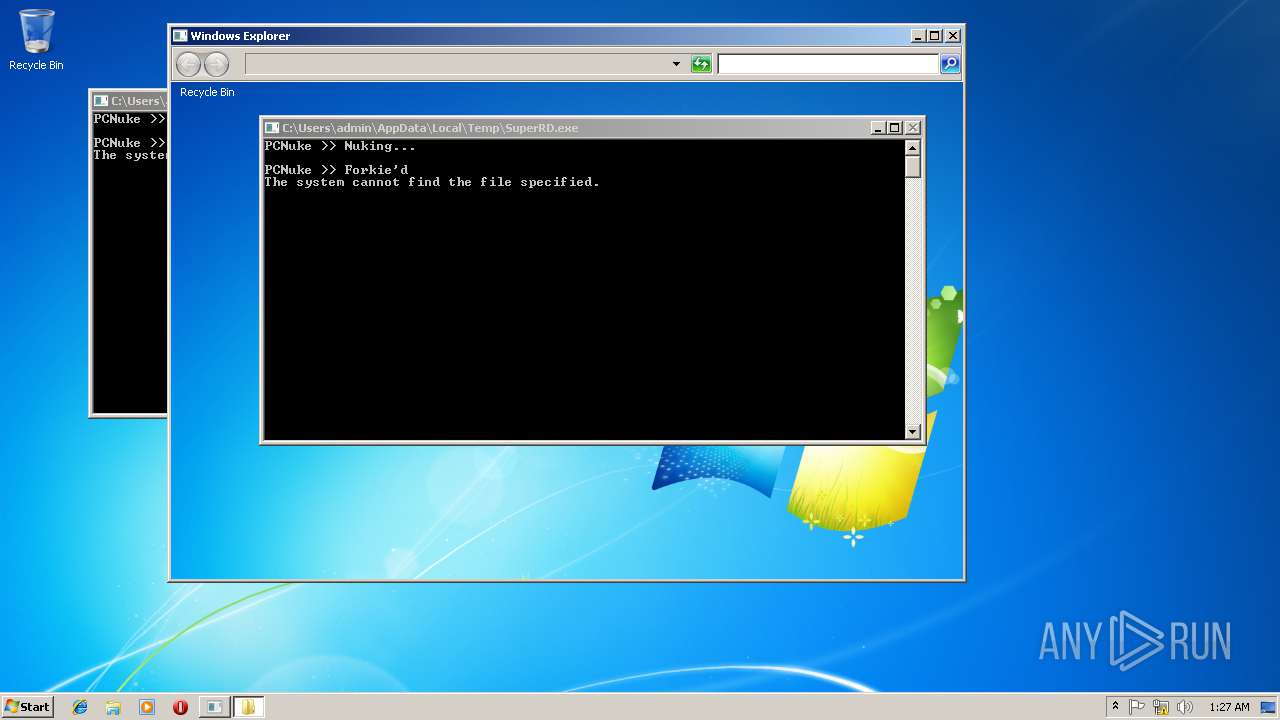Click the console vertical scrollbar thumb

(x=912, y=166)
